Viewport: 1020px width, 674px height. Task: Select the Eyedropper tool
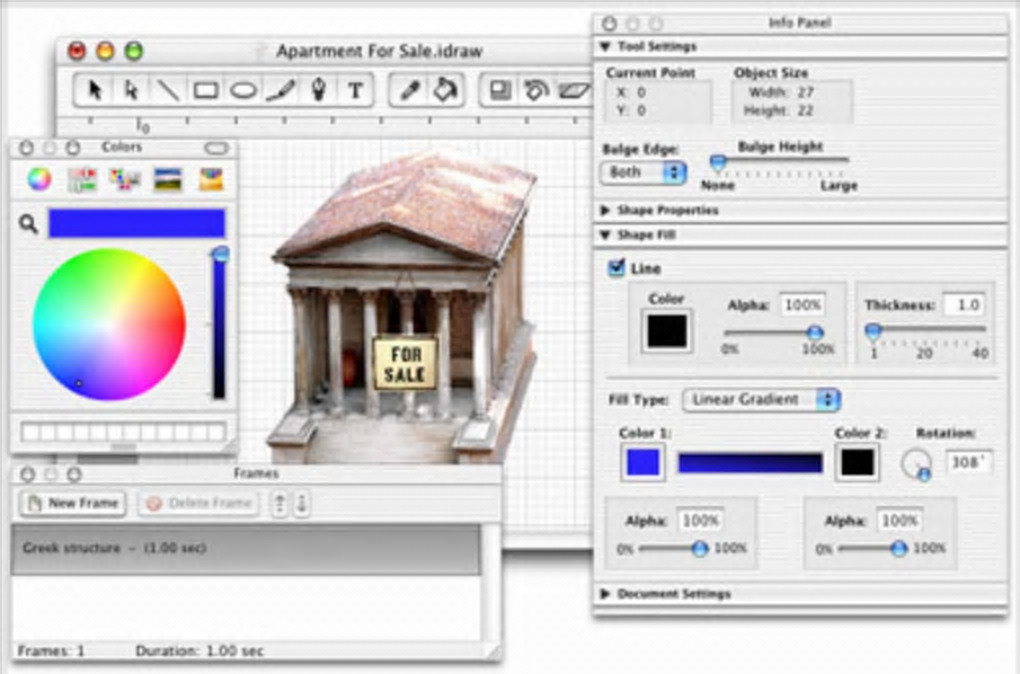[x=409, y=90]
